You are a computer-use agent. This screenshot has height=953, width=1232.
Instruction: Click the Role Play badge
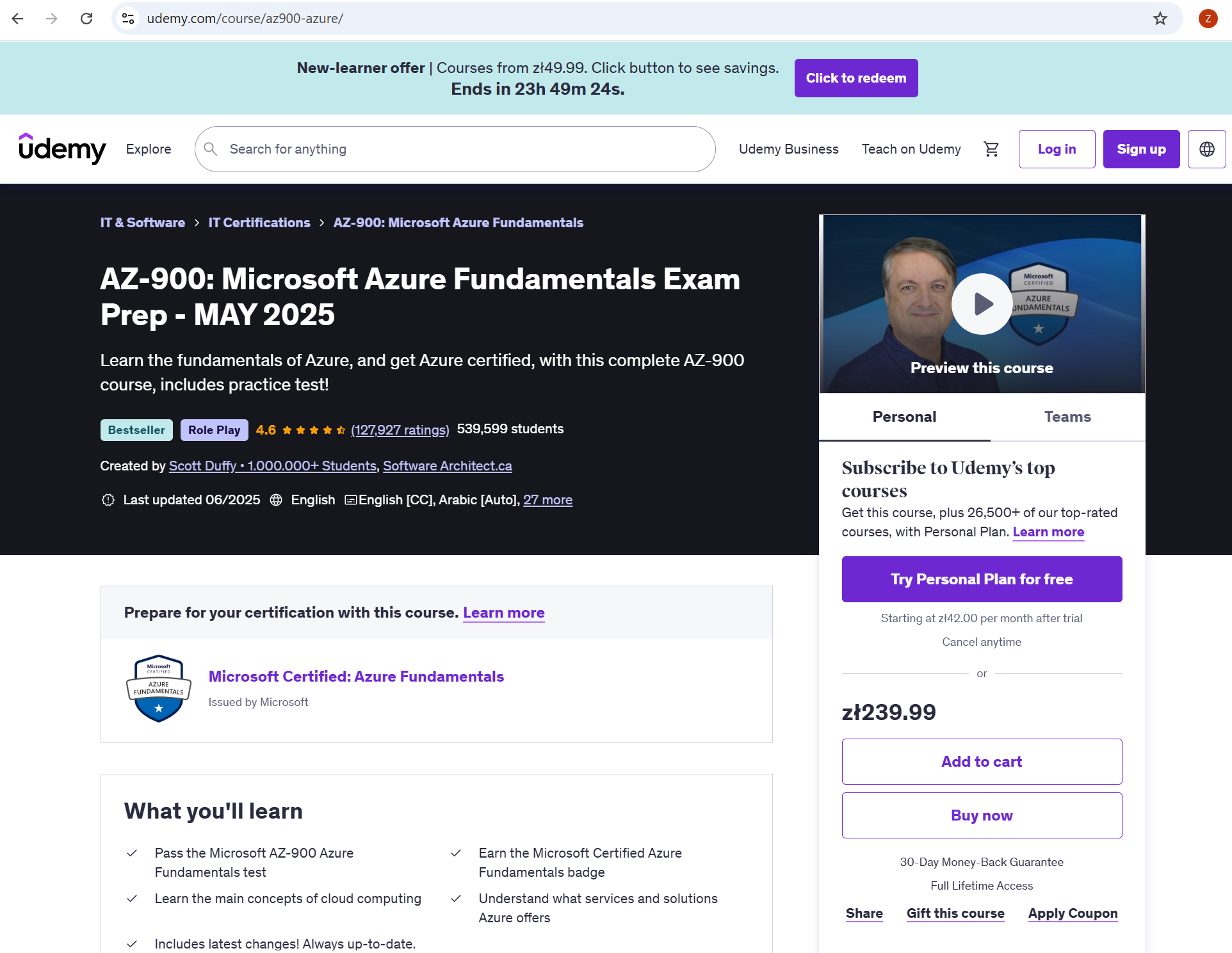[214, 430]
